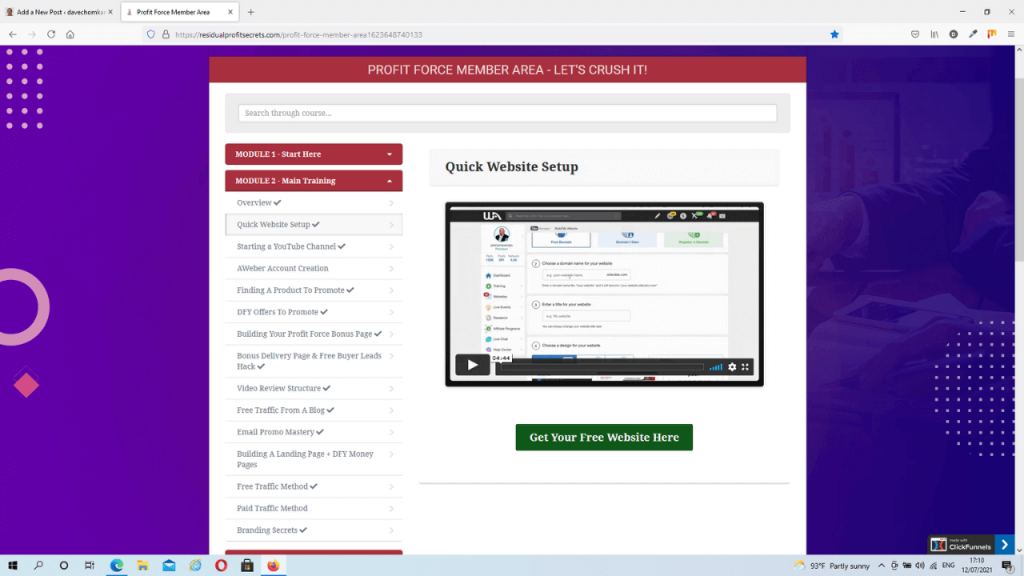Adjust the video volume bars
Viewport: 1024px width, 576px height.
tap(716, 367)
